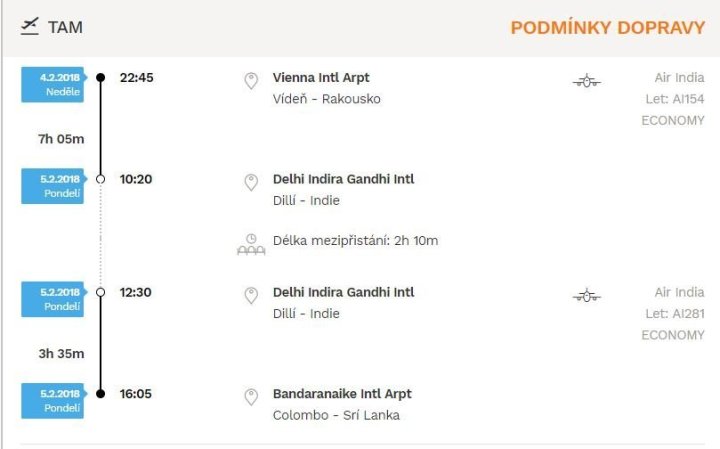Viewport: 720px width, 449px height.
Task: Select the 4.2.2018 Neděle date badge
Action: click(x=52, y=83)
